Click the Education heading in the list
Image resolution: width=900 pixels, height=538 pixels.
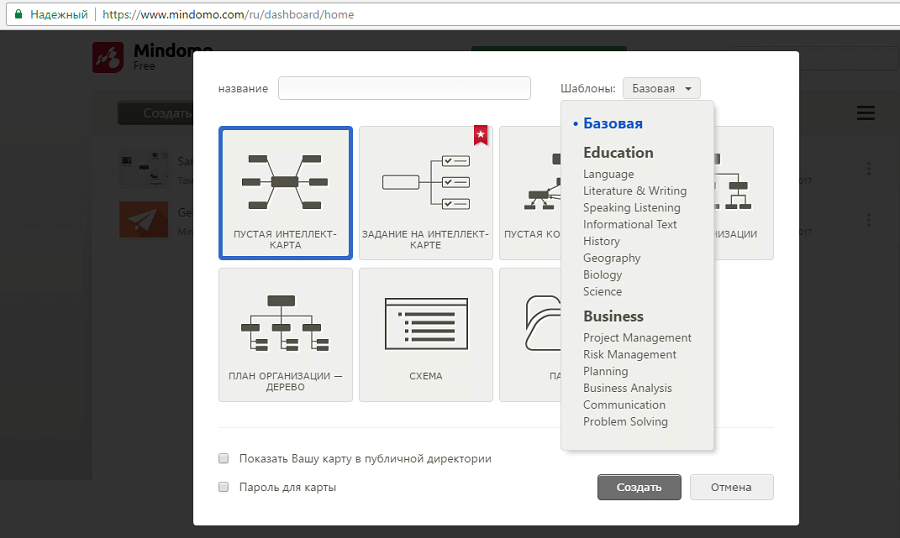tap(618, 153)
